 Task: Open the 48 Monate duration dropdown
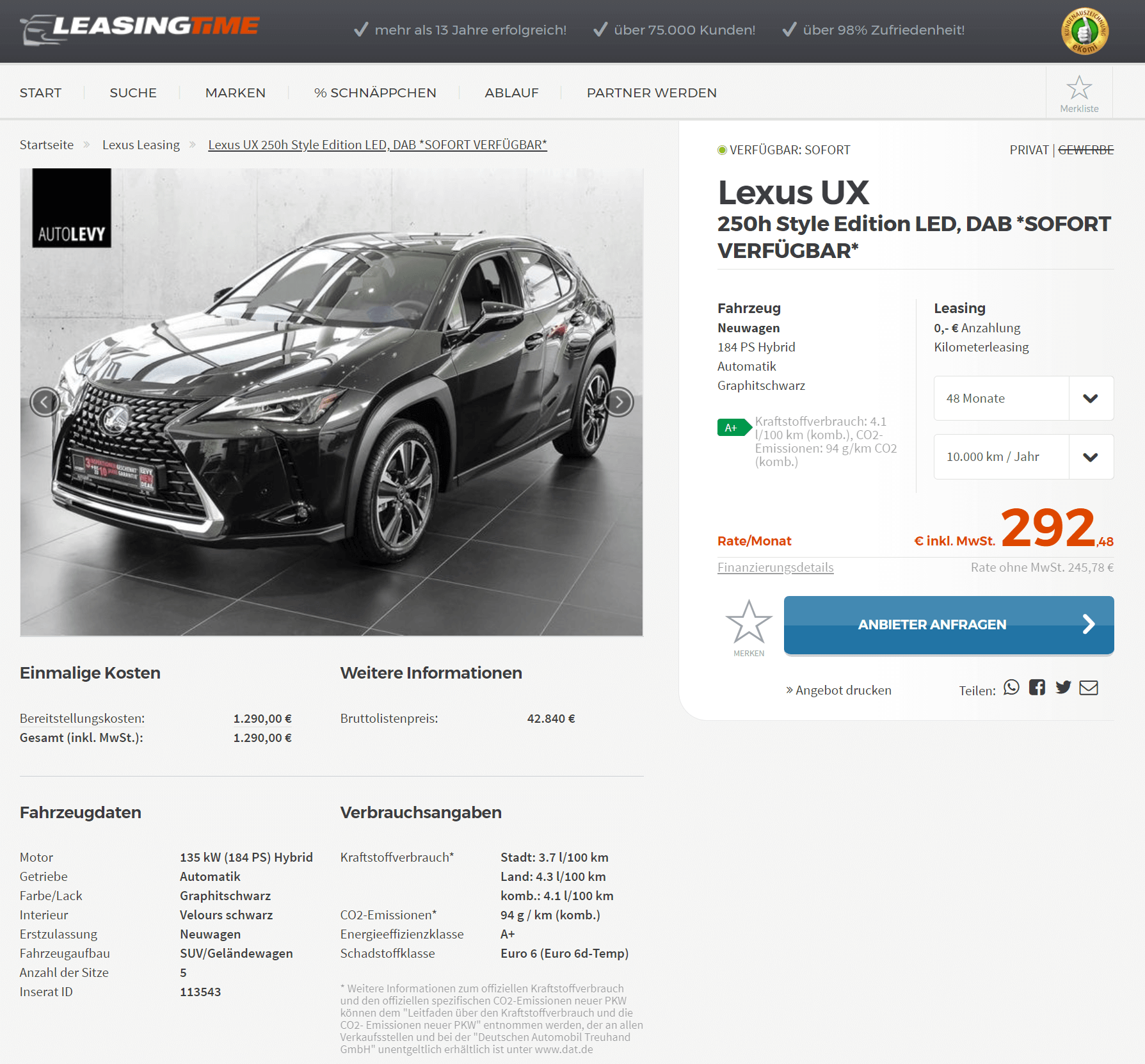pos(1023,398)
